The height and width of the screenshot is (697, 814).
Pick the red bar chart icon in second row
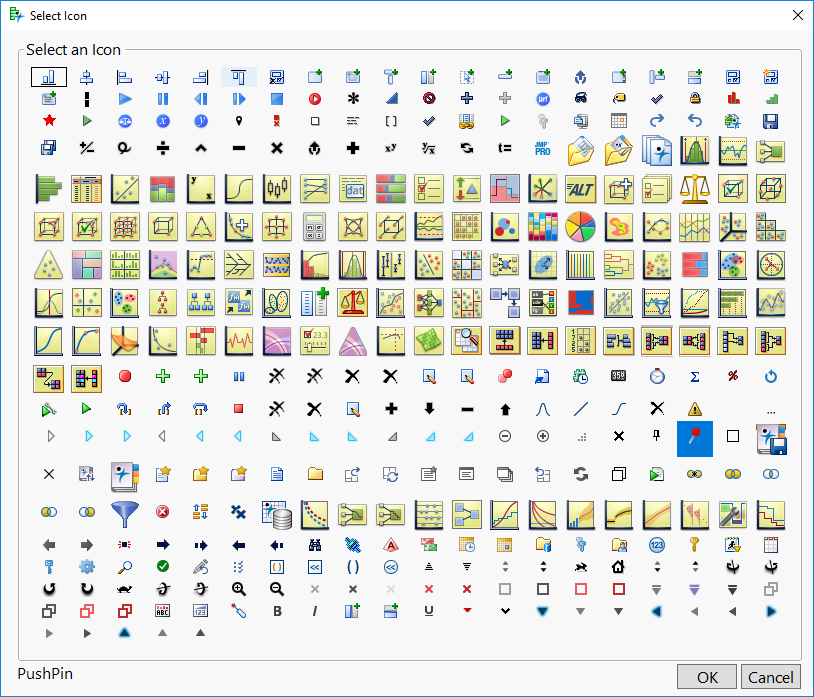tap(732, 98)
